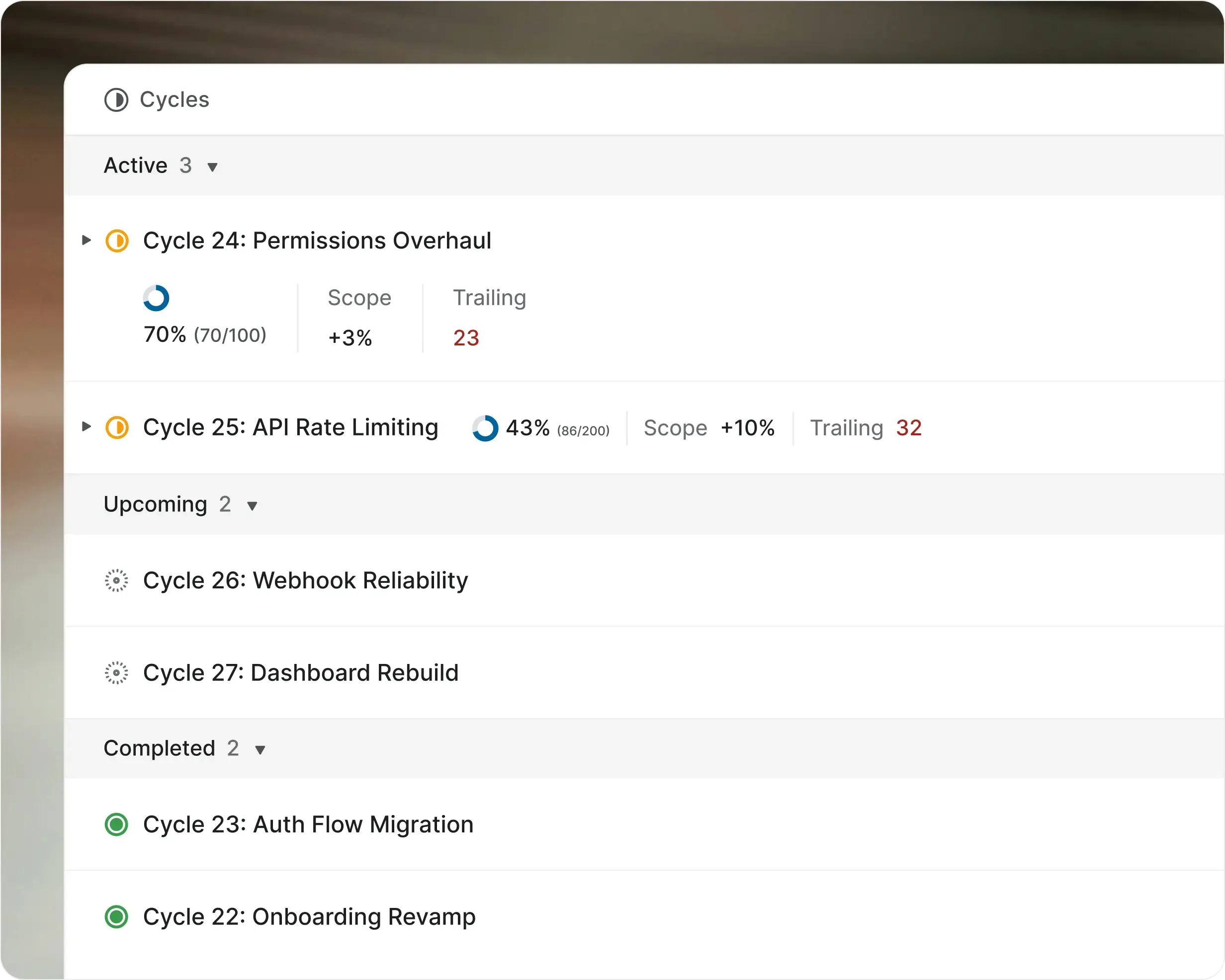The height and width of the screenshot is (980, 1225).
Task: Click the Completed section header label
Action: [160, 748]
